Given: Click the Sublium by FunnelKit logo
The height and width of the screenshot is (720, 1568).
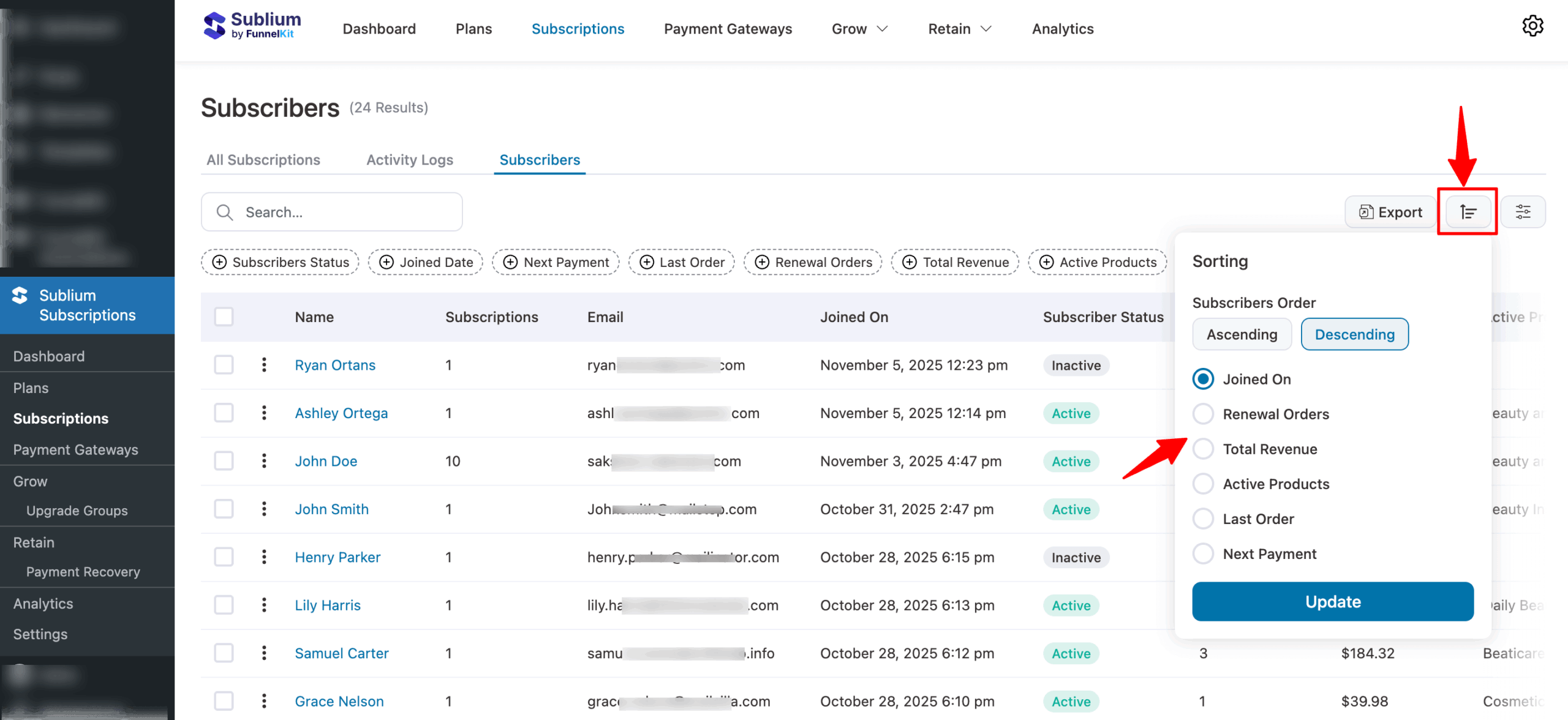Looking at the screenshot, I should click(x=252, y=26).
